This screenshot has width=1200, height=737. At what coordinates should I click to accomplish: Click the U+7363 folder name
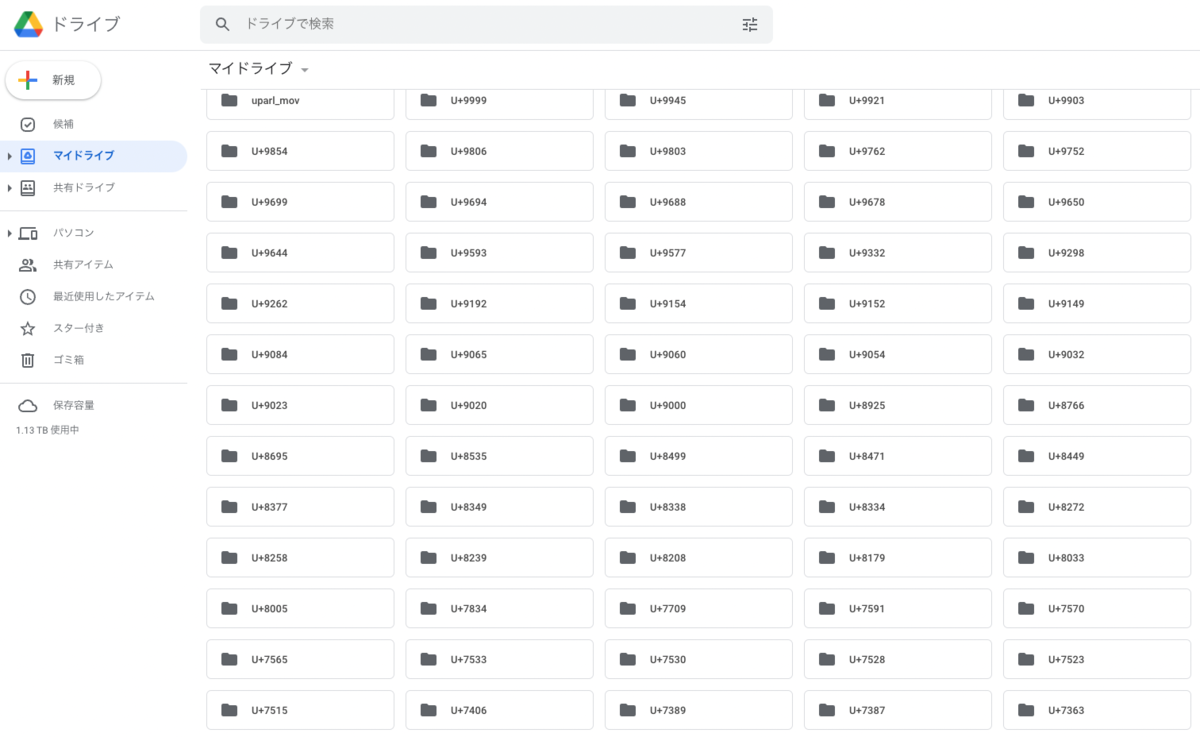tap(1066, 711)
